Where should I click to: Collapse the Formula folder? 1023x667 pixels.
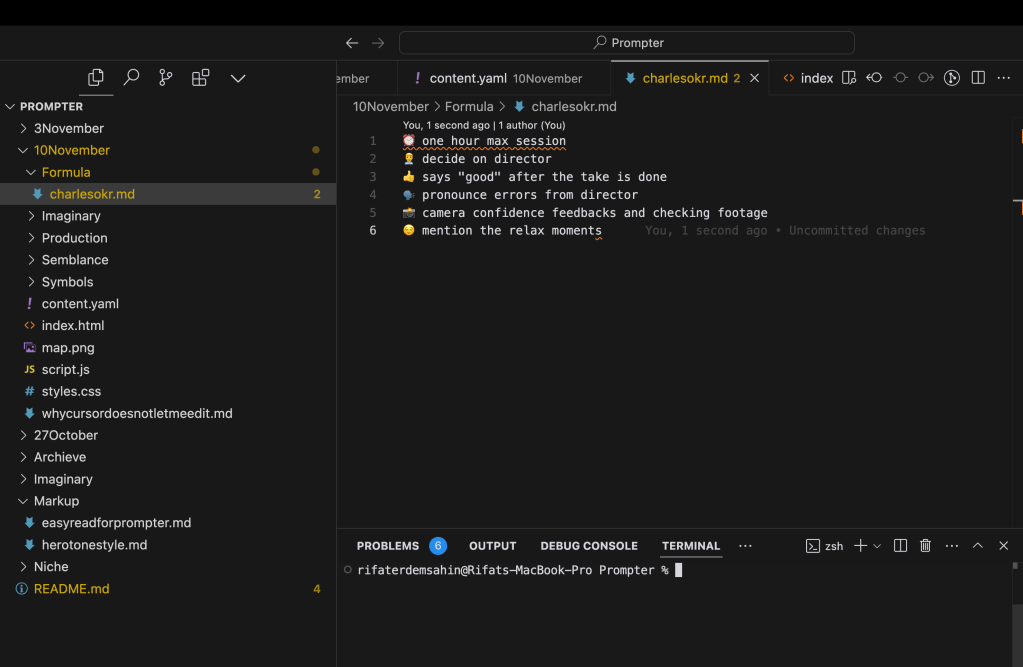tap(168, 172)
